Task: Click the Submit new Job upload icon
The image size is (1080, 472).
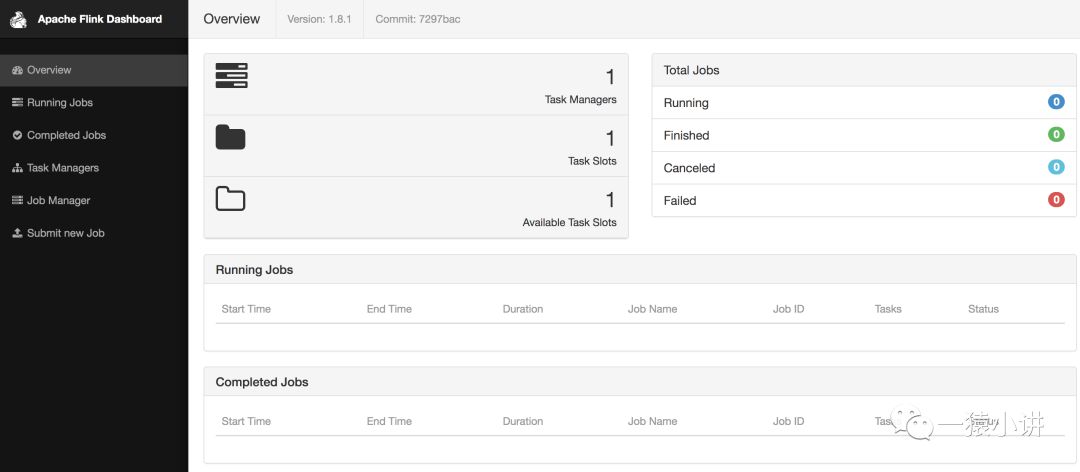Action: click(x=18, y=234)
